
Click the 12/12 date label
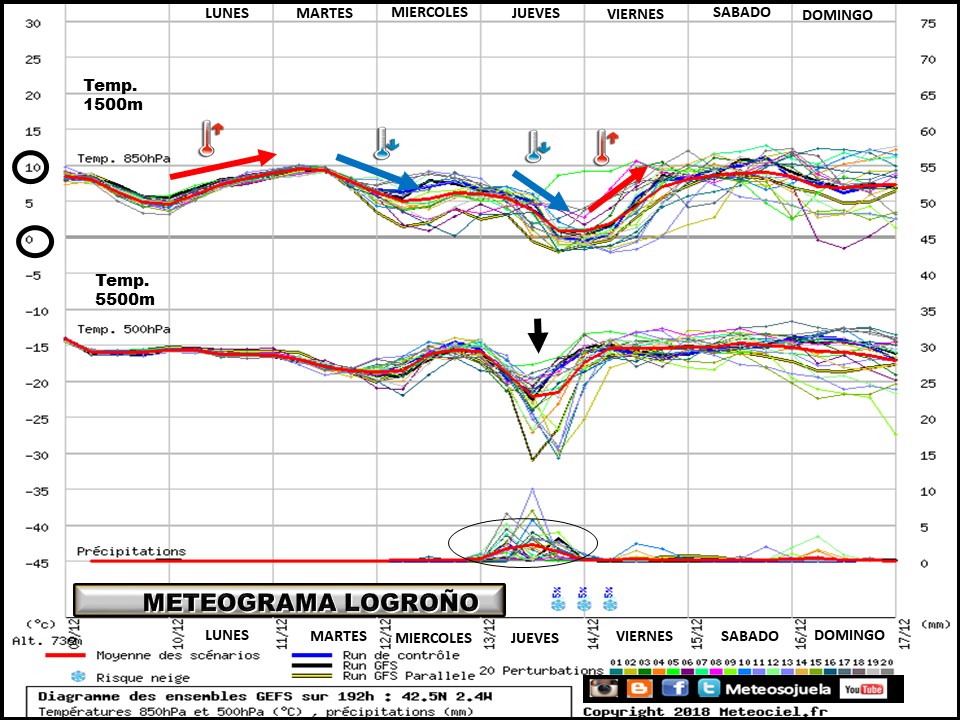pos(386,633)
